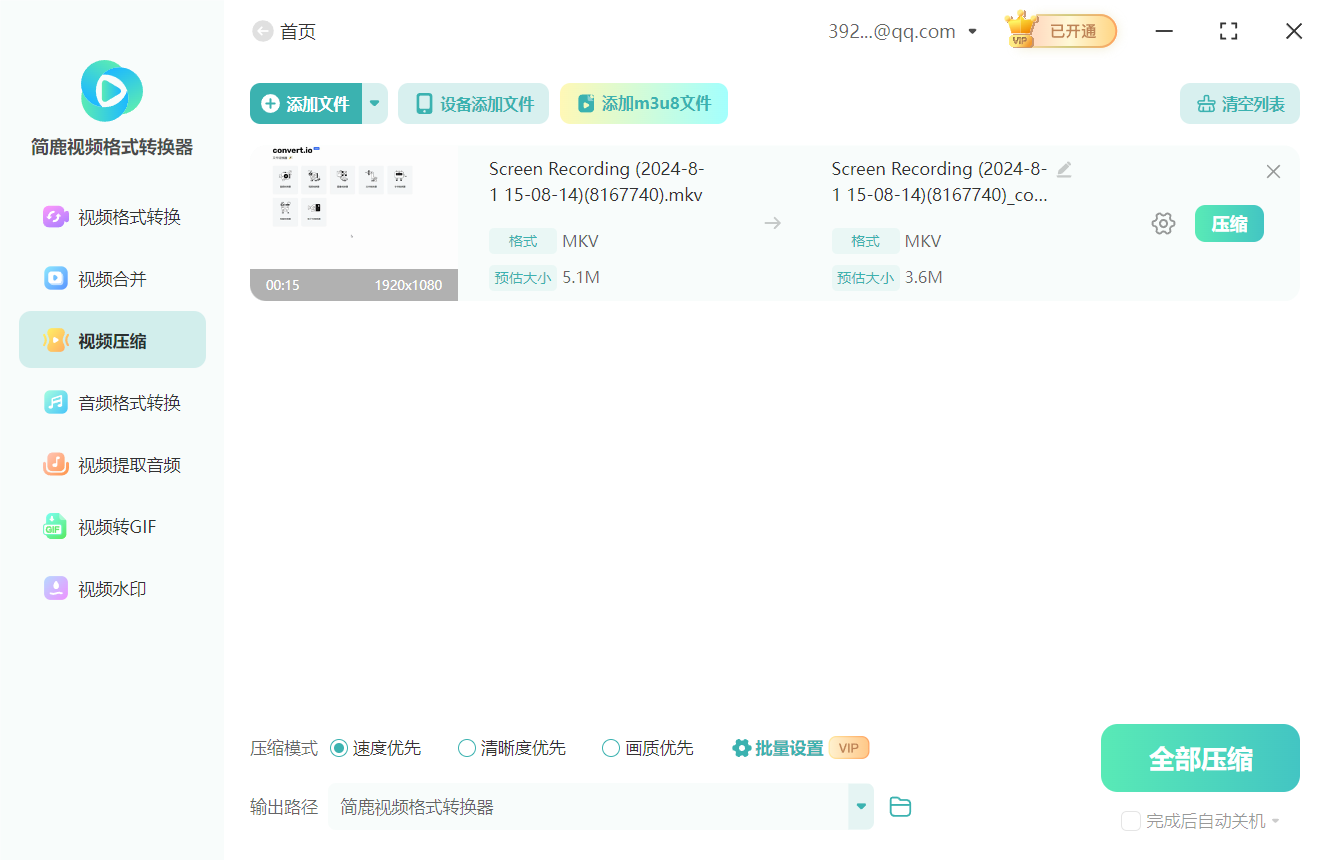Expand the 添加文件 dropdown arrow
The height and width of the screenshot is (860, 1326).
[374, 103]
